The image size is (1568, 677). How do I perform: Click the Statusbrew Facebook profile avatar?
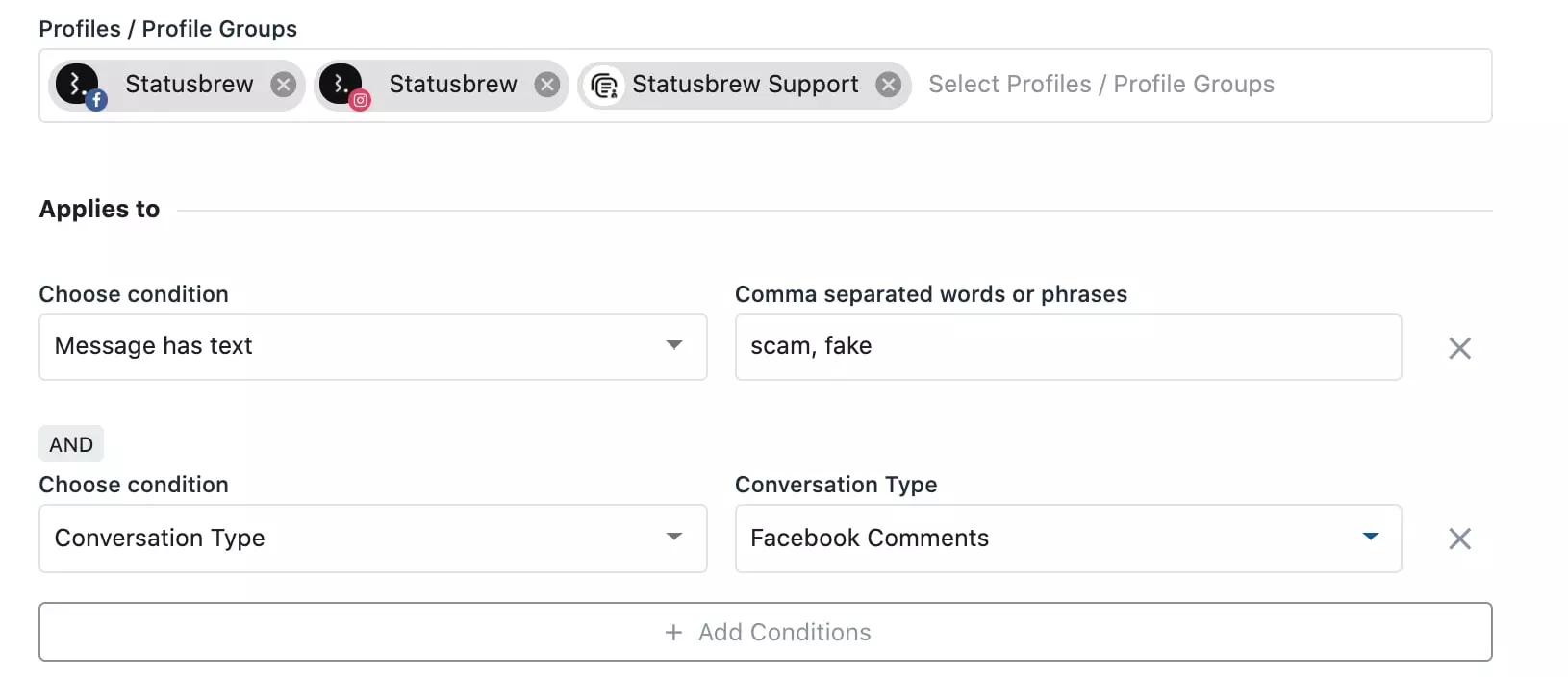click(x=77, y=83)
